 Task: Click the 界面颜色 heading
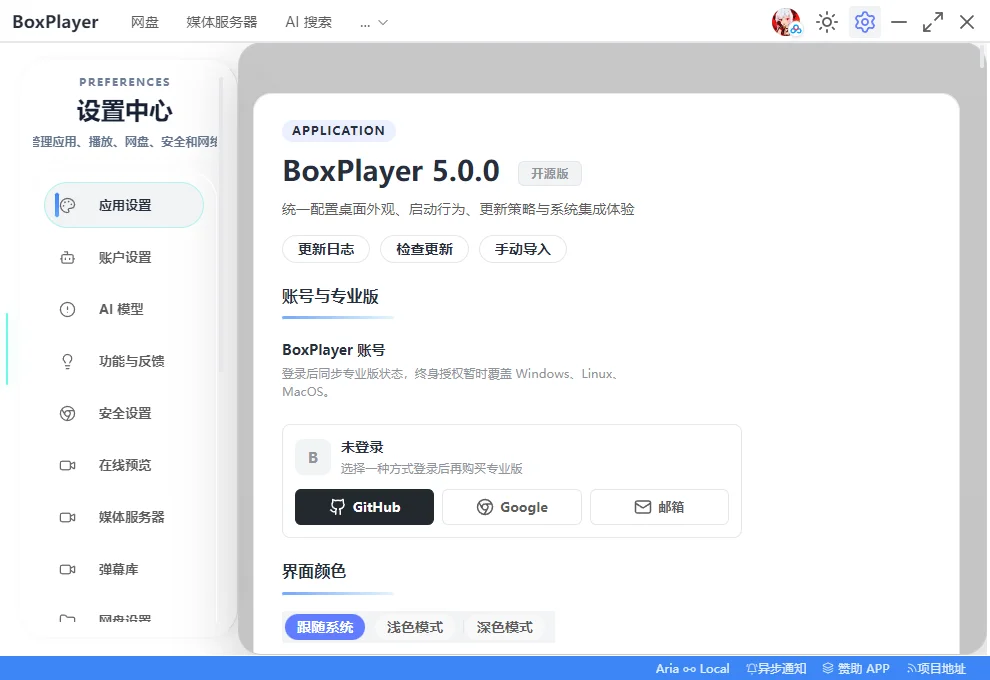(x=314, y=571)
